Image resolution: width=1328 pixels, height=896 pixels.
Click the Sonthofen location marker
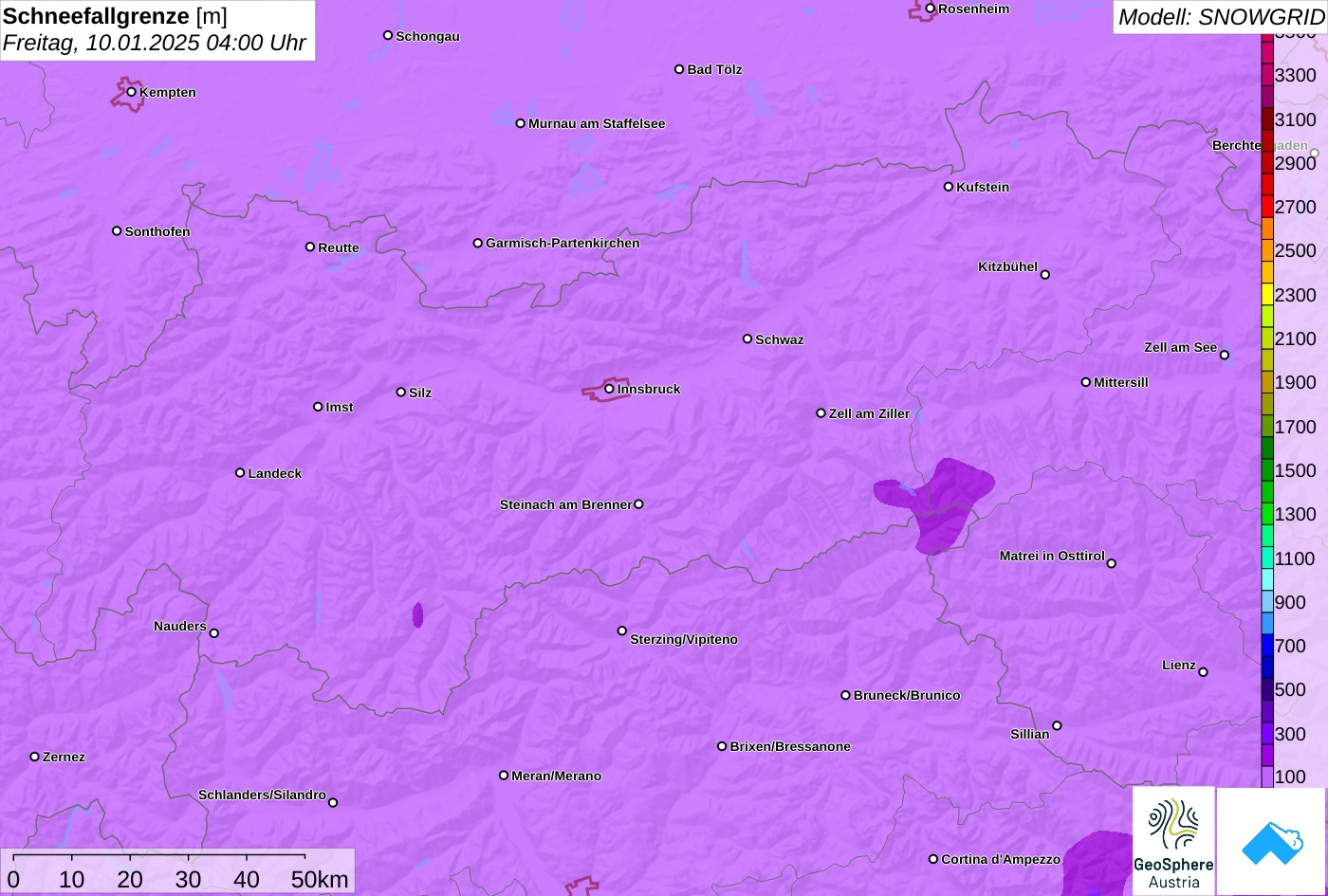[x=117, y=231]
